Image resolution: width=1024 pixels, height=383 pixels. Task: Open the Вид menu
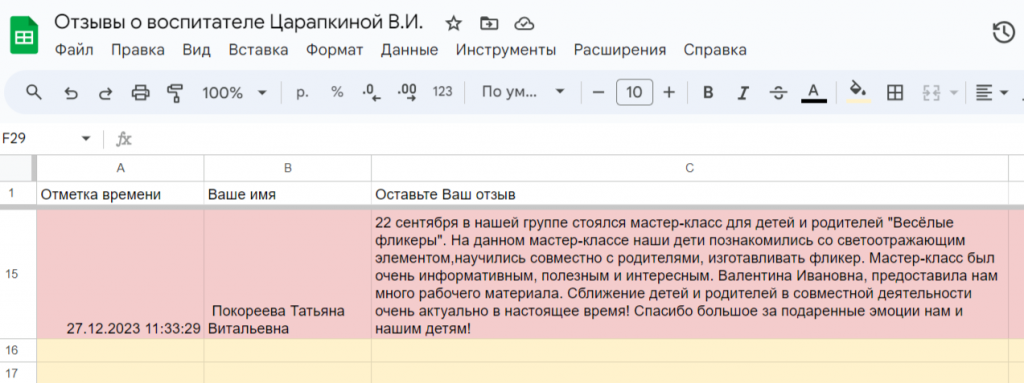click(x=197, y=50)
